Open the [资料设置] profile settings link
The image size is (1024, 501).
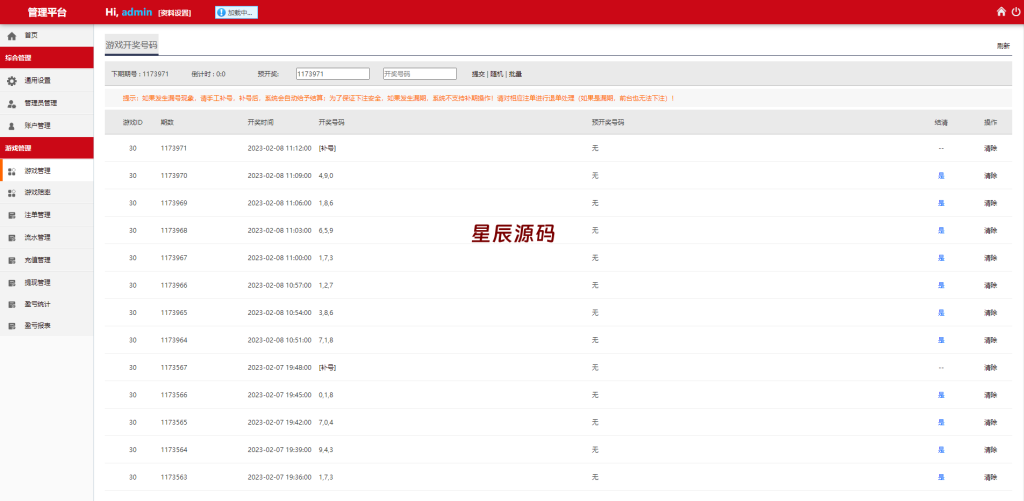(174, 13)
